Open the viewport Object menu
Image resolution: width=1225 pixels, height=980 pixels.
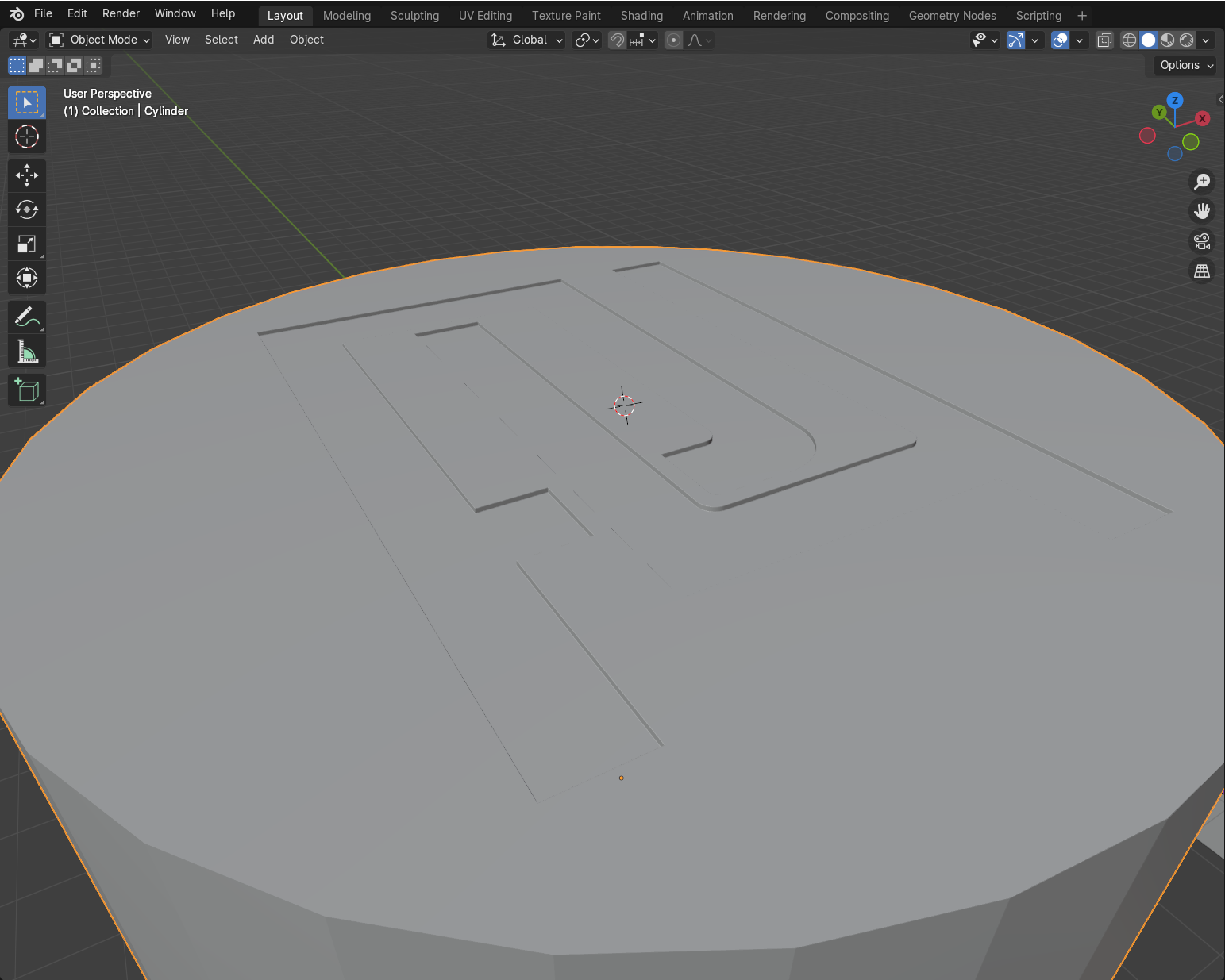coord(306,40)
